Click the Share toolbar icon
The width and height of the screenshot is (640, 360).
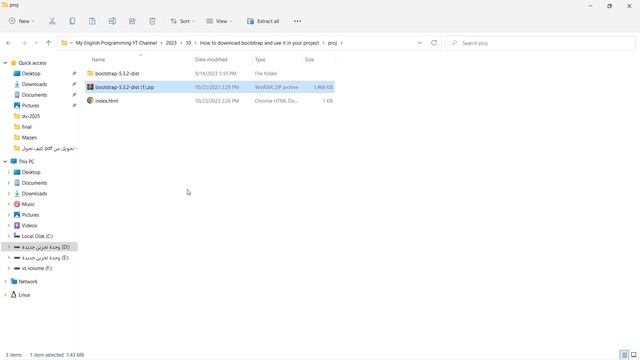[132, 21]
